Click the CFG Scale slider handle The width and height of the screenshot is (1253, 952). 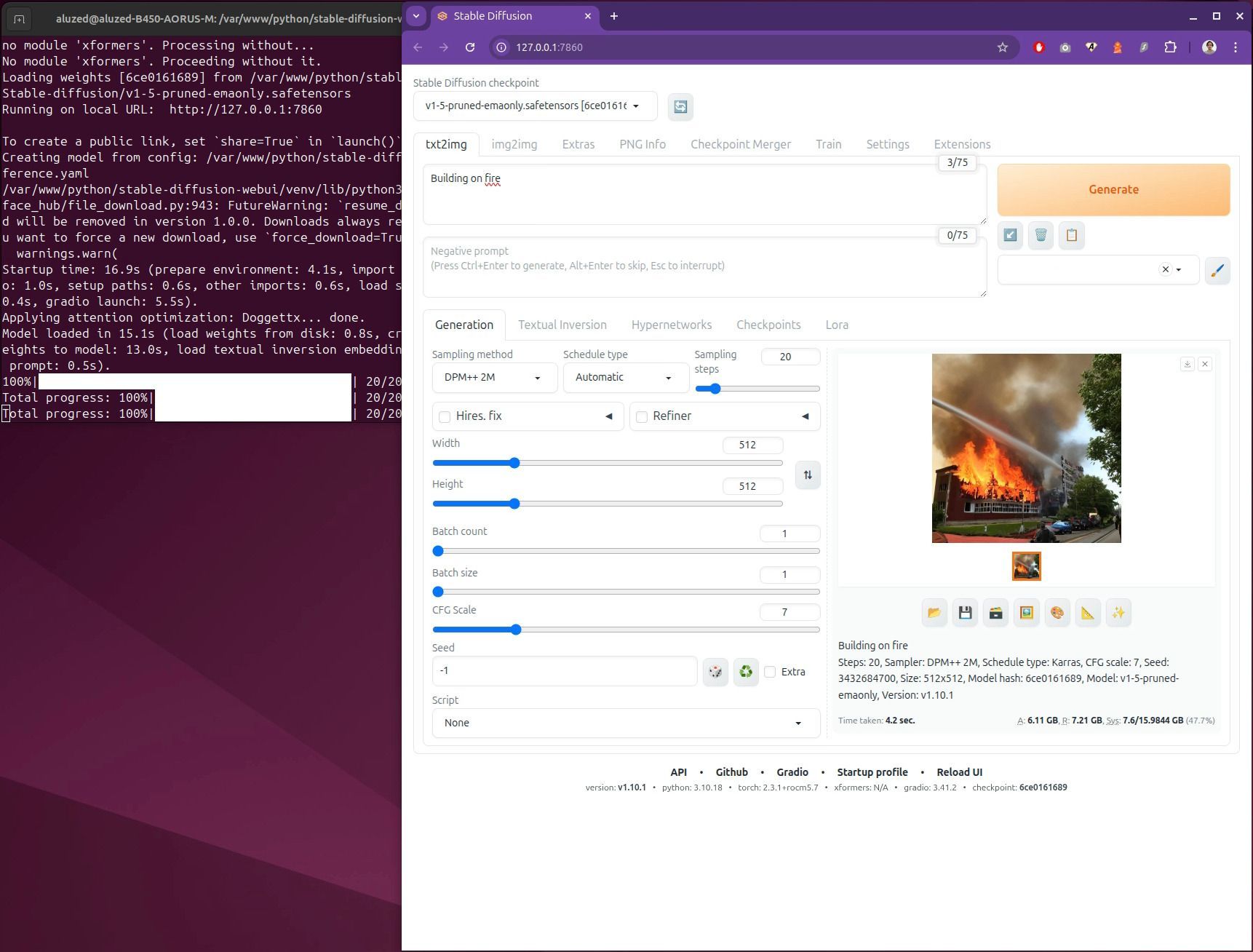pyautogui.click(x=516, y=630)
